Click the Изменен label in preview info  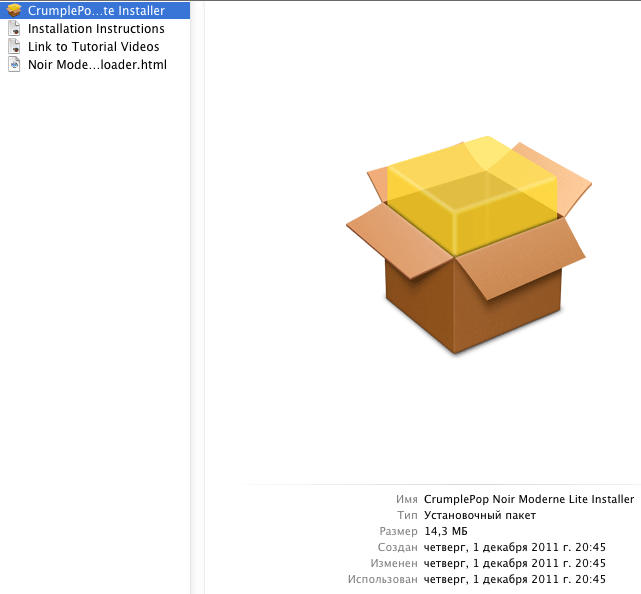pyautogui.click(x=394, y=563)
